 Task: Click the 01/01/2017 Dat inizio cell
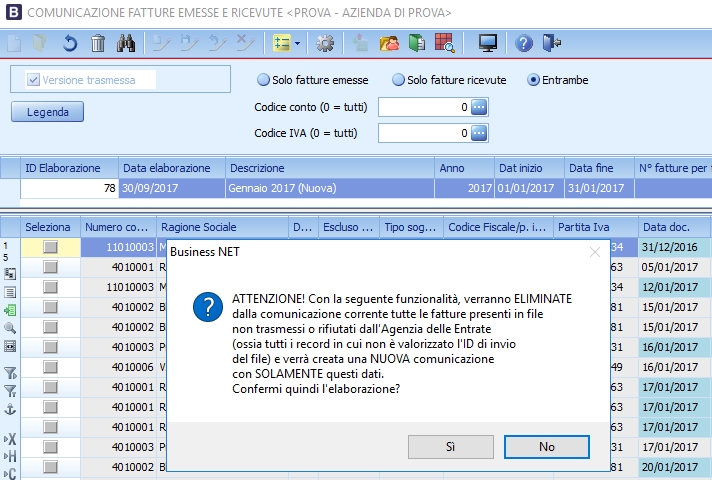[529, 188]
